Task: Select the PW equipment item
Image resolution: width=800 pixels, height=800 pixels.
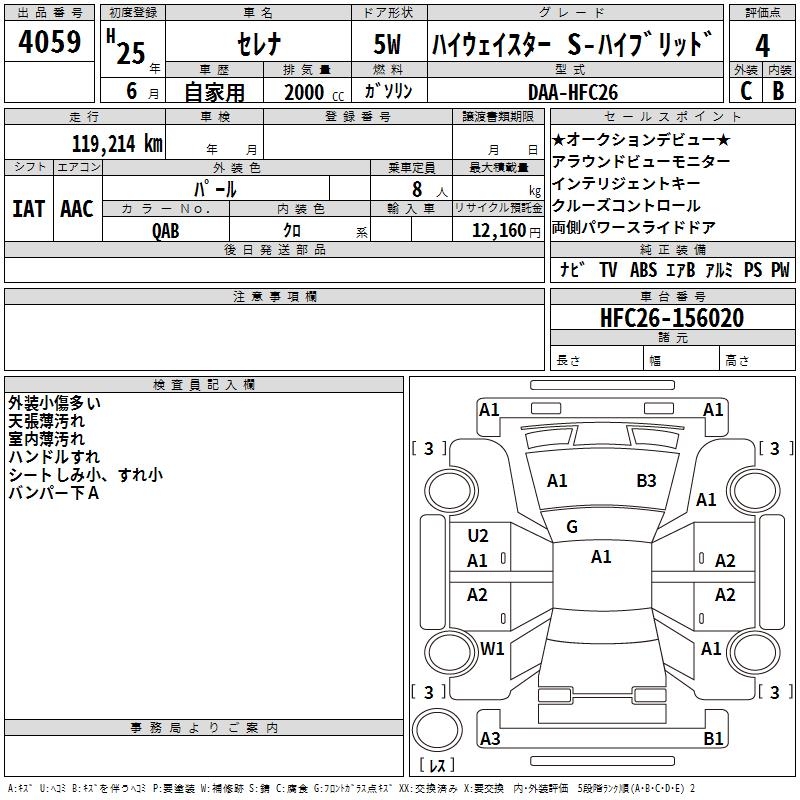Action: [780, 270]
